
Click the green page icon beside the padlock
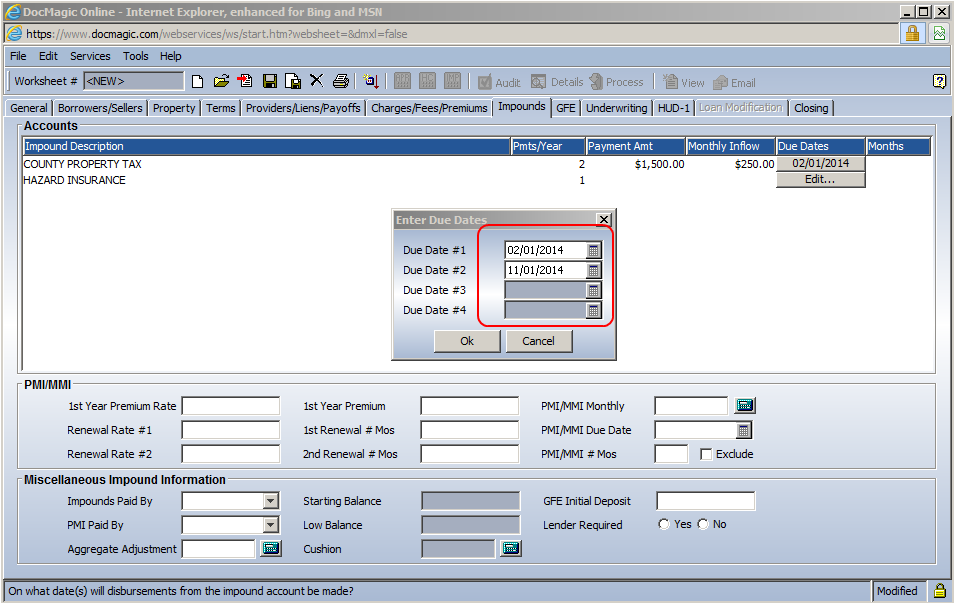[939, 33]
